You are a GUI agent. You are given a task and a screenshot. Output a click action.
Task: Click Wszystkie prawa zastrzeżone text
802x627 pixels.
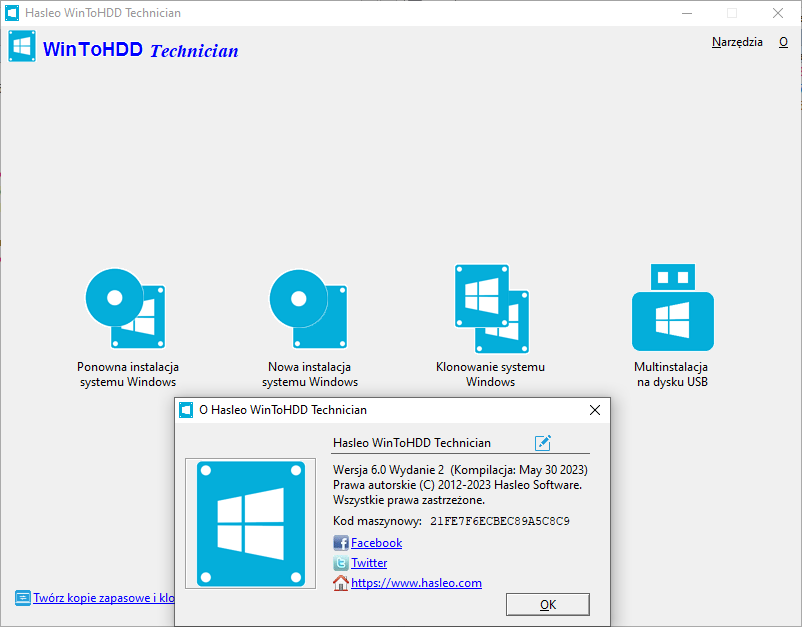[x=409, y=500]
